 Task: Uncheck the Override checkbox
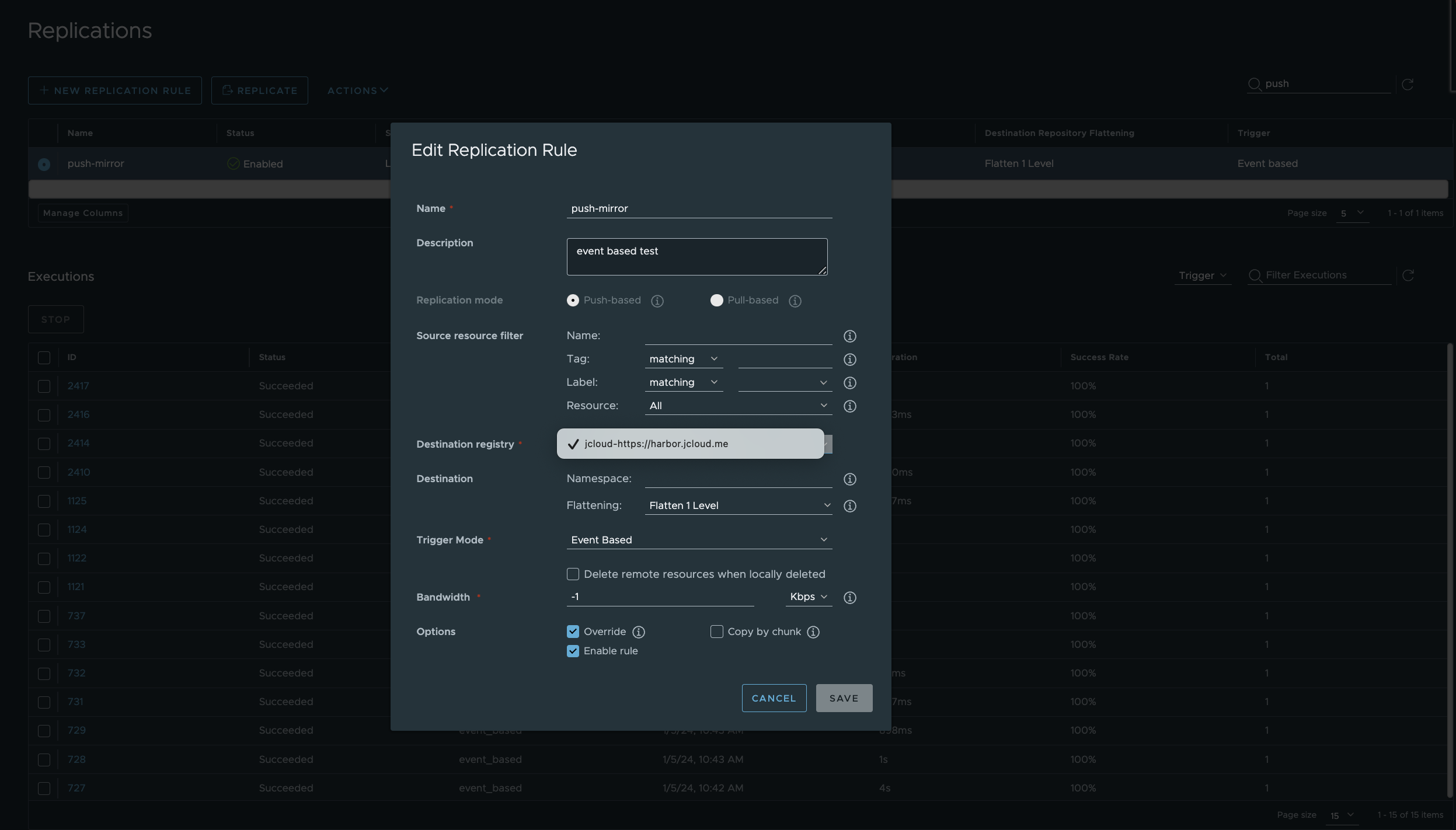pyautogui.click(x=573, y=632)
